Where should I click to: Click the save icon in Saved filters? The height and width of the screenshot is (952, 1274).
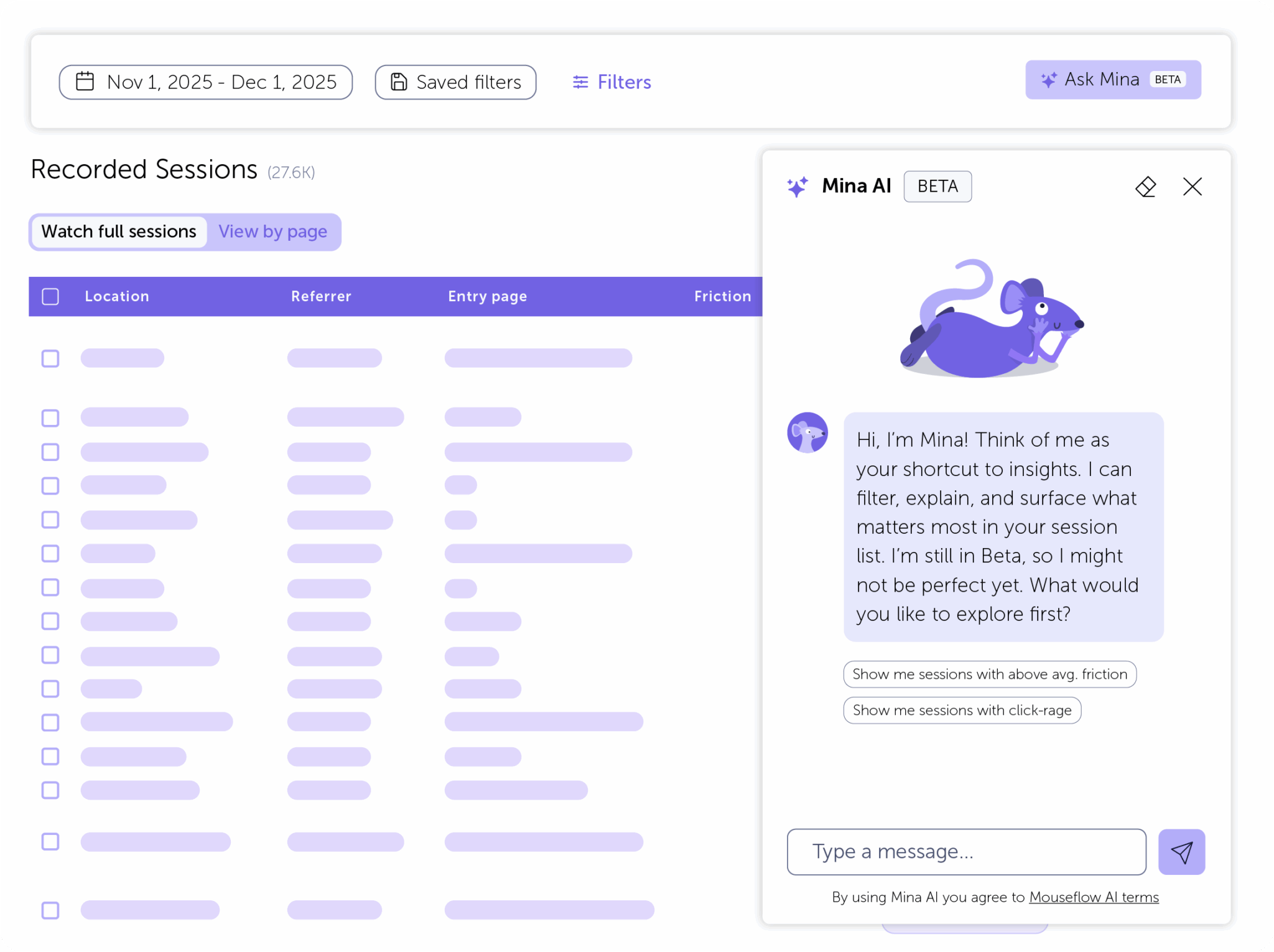tap(399, 82)
